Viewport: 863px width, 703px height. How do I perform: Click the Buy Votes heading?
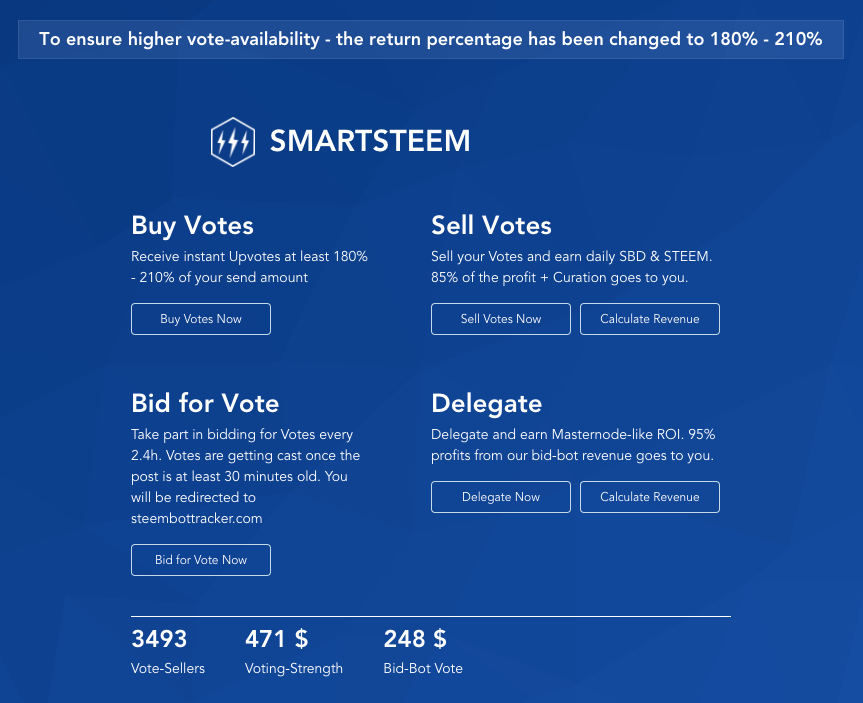point(192,226)
